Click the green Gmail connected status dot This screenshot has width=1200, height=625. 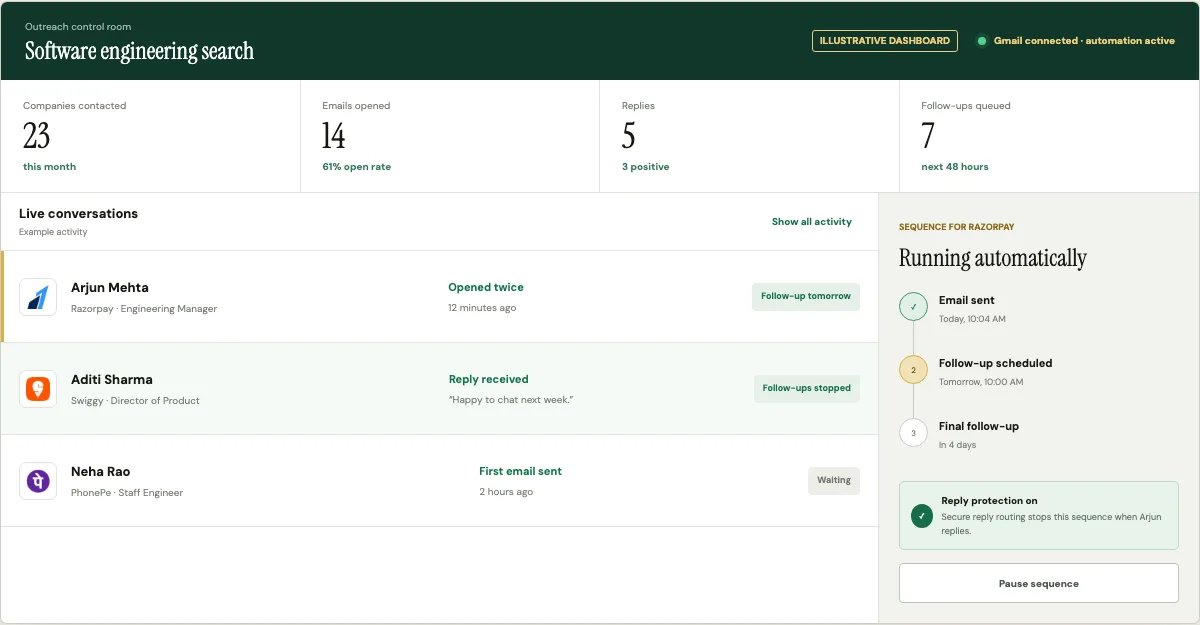pyautogui.click(x=982, y=41)
